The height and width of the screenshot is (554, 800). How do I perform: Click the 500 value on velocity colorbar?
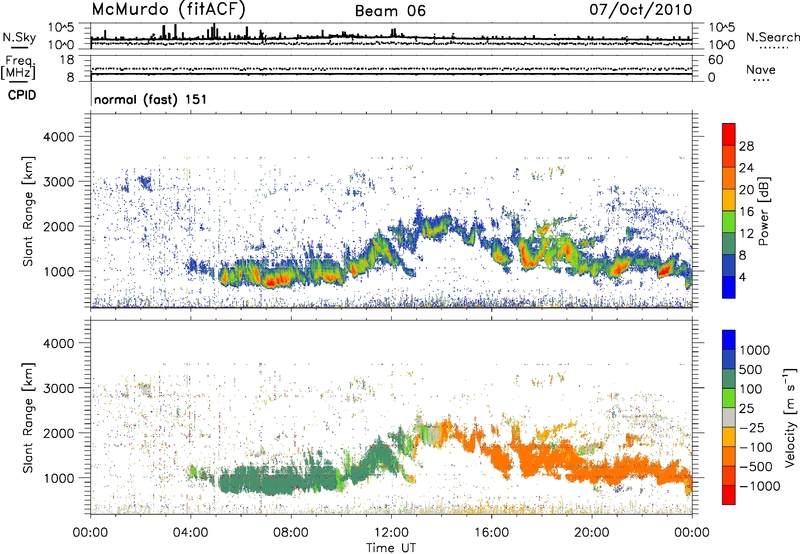750,369
